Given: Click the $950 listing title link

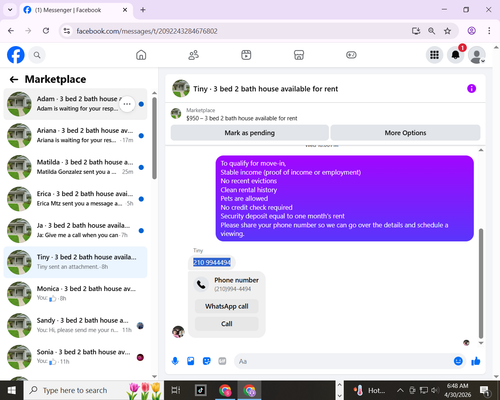Looking at the screenshot, I should tap(242, 118).
